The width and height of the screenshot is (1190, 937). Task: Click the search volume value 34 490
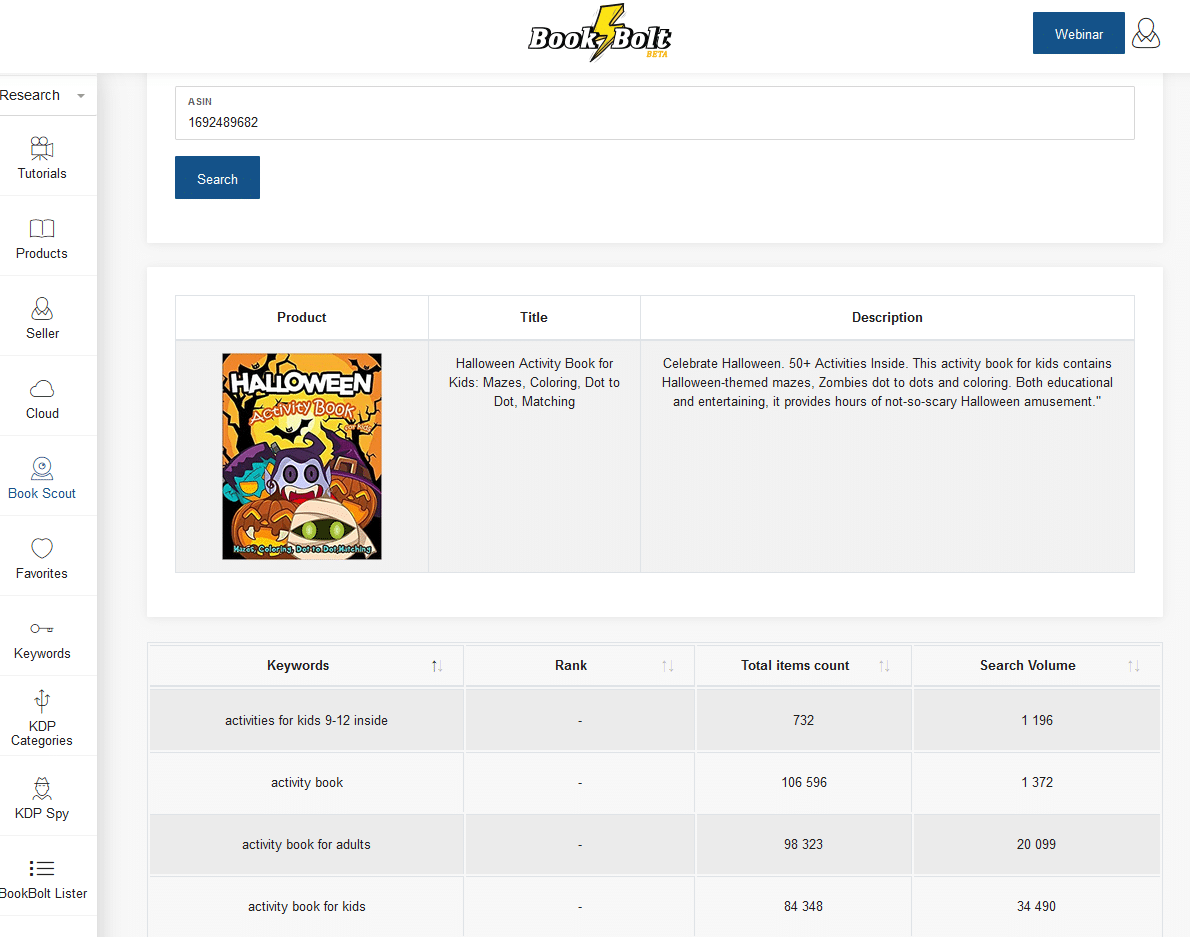(1036, 907)
